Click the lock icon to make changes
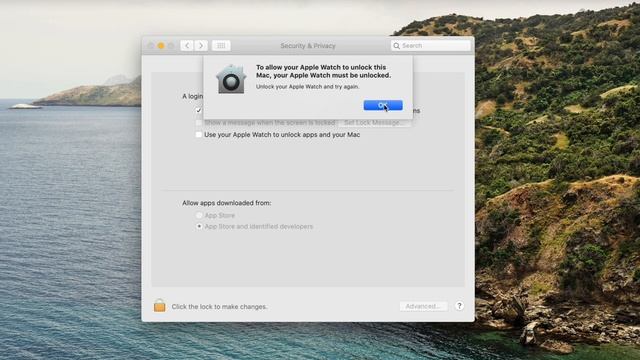The width and height of the screenshot is (640, 360). coord(160,305)
